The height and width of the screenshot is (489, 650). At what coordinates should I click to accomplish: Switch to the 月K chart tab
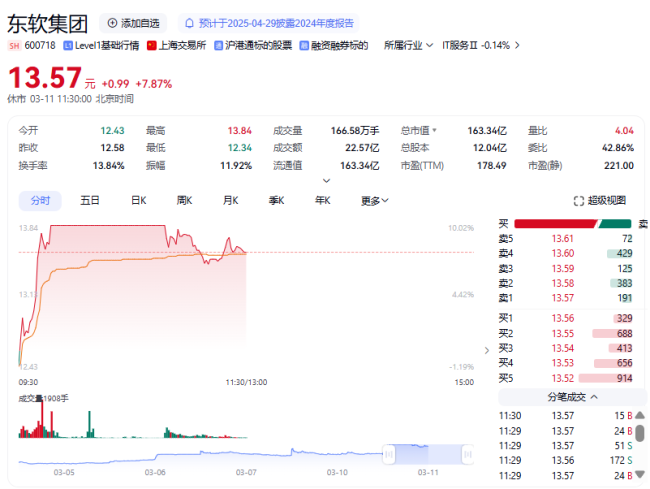[230, 201]
